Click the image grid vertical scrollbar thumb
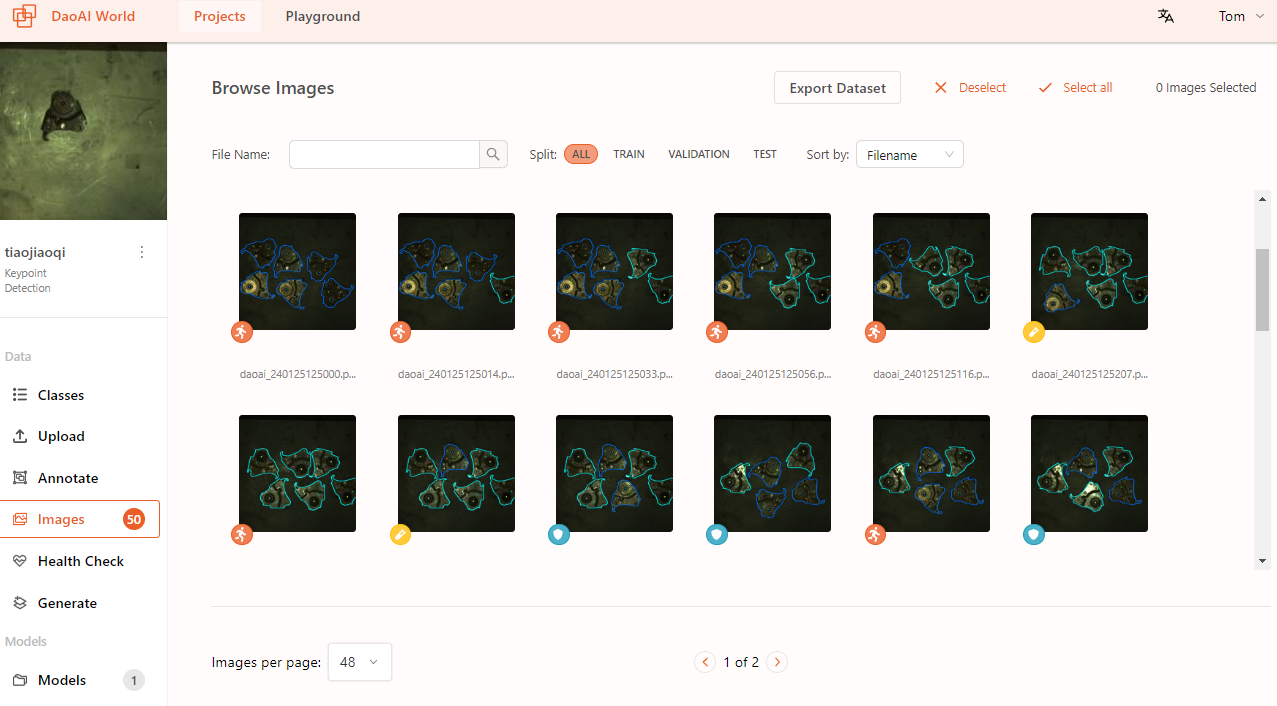This screenshot has width=1277, height=706. click(1262, 289)
